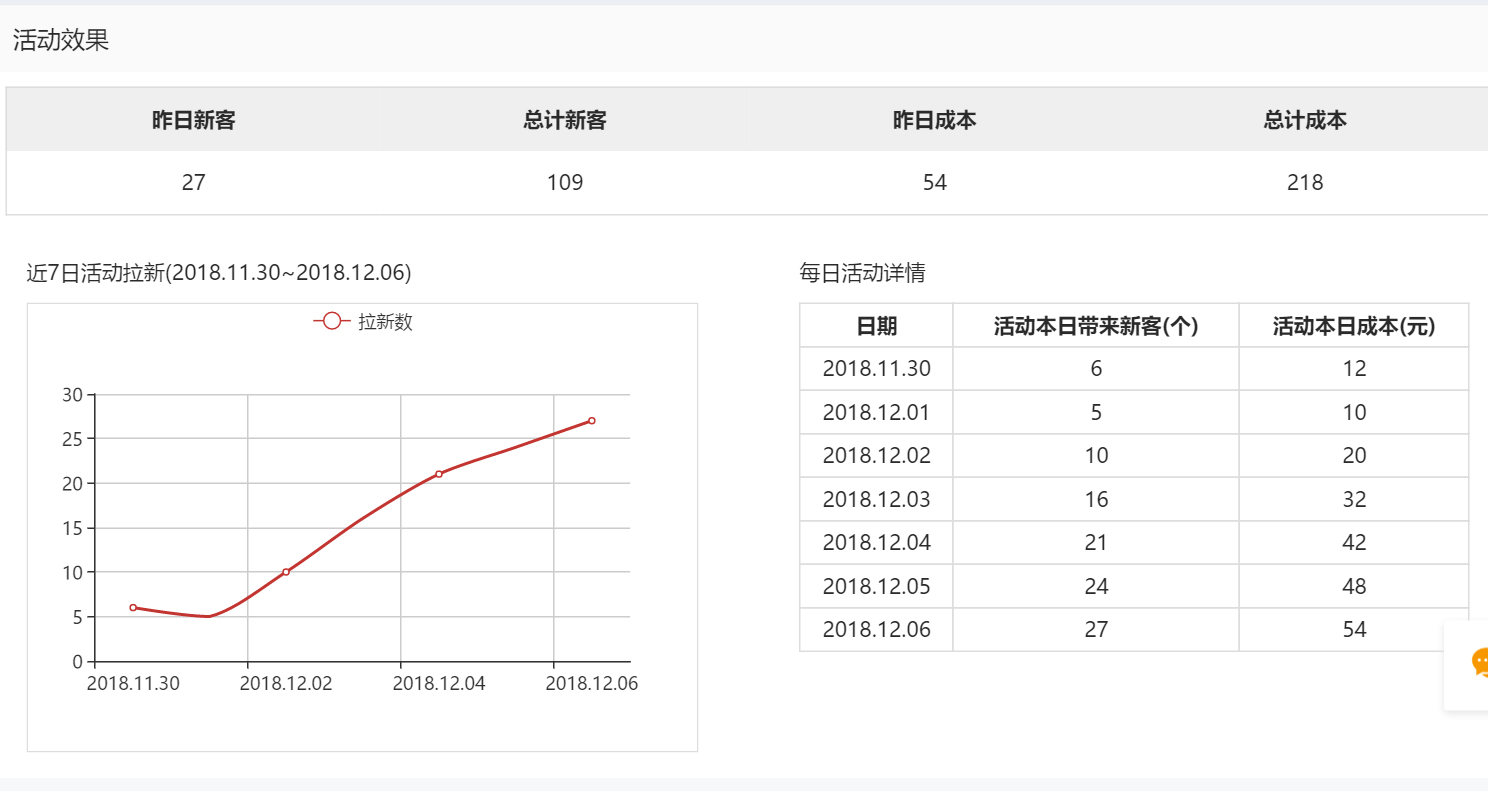
Task: Select the 昨日成本 summary value 54
Action: pyautogui.click(x=935, y=182)
